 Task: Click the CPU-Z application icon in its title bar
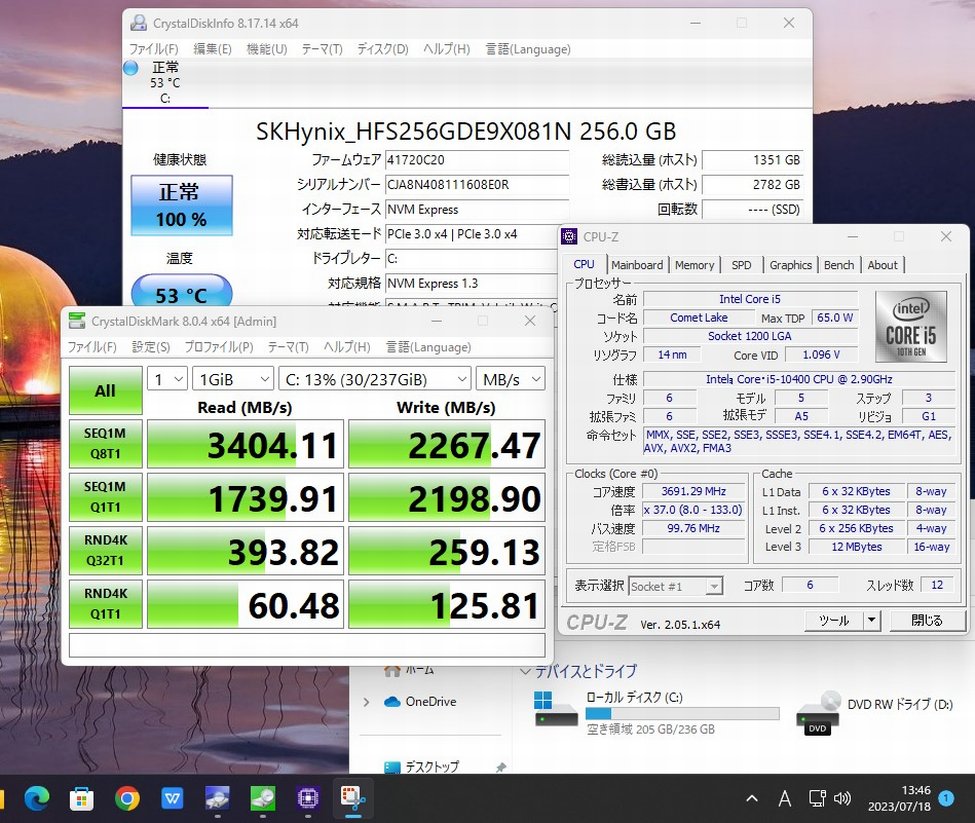tap(569, 237)
